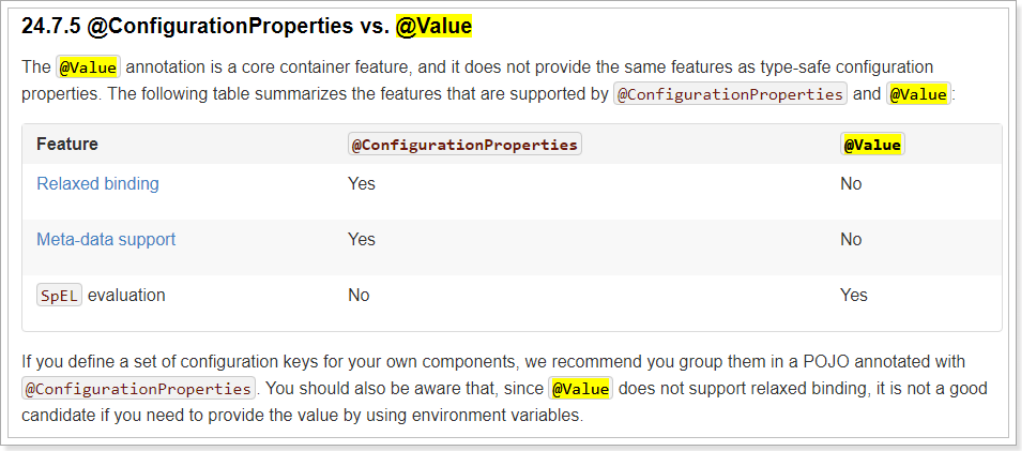Click the SpEL code label
1022x451 pixels.
click(59, 295)
